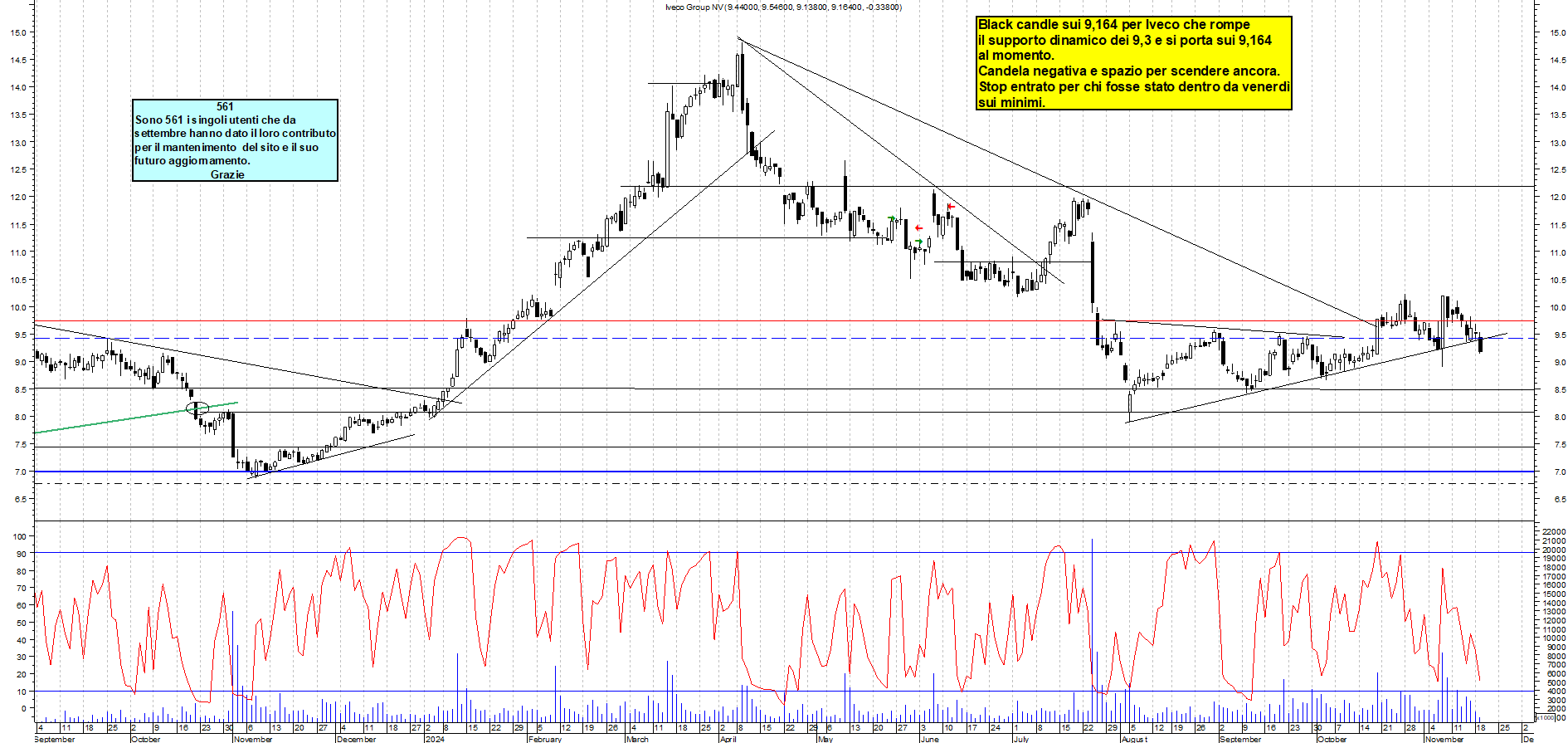Click the 'December' label on the time axis
This screenshot has width=1568, height=743.
coord(357,739)
